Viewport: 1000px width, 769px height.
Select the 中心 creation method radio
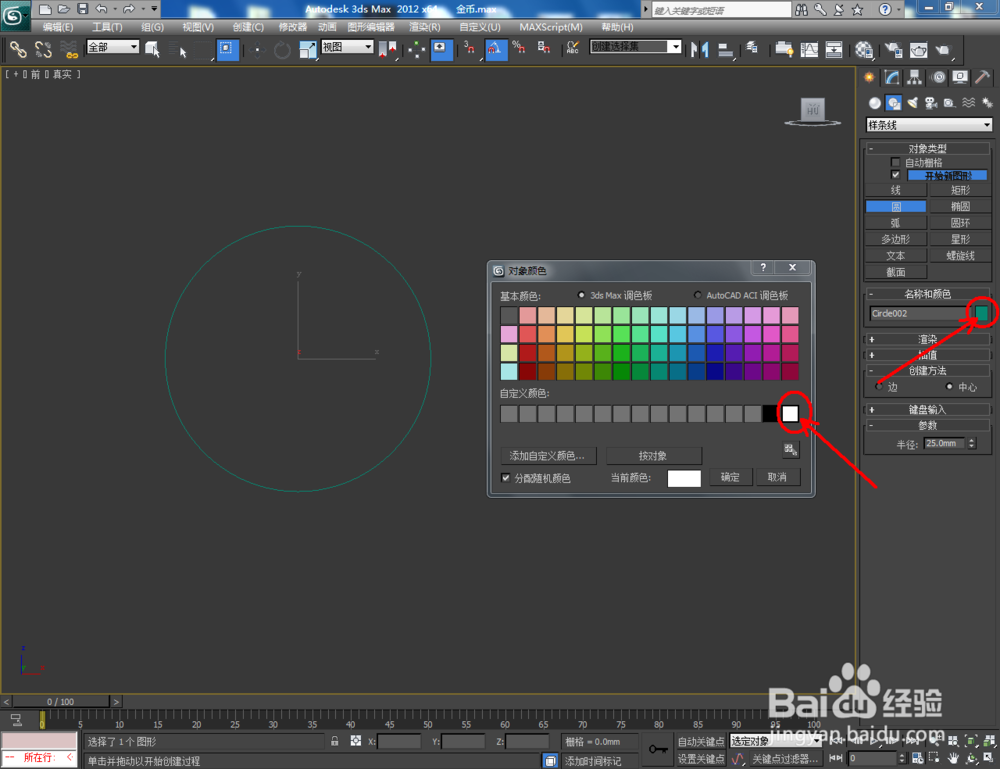click(x=948, y=386)
